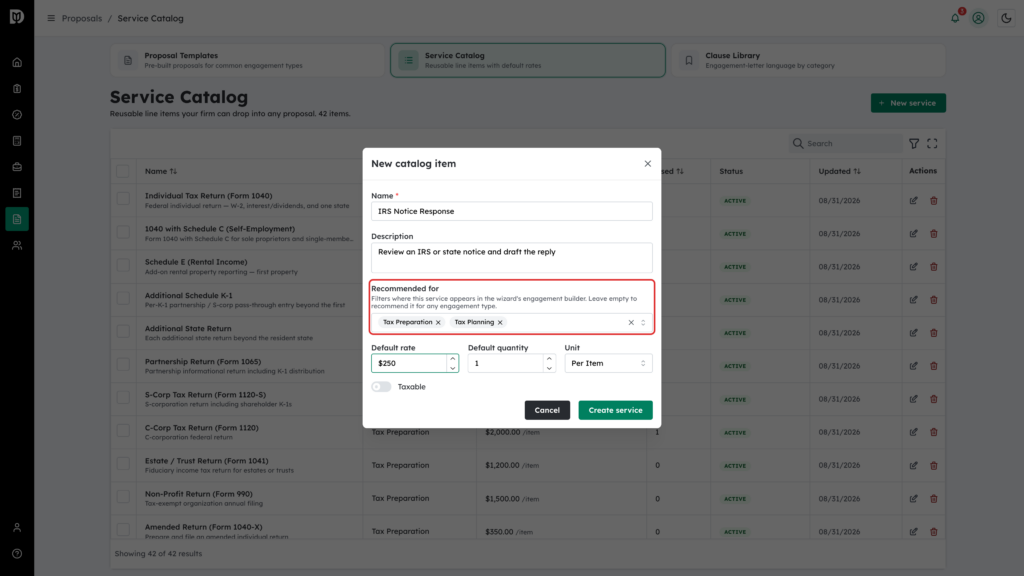Click the Name field with IRS Notice Response
Image resolution: width=1024 pixels, height=576 pixels.
click(511, 211)
